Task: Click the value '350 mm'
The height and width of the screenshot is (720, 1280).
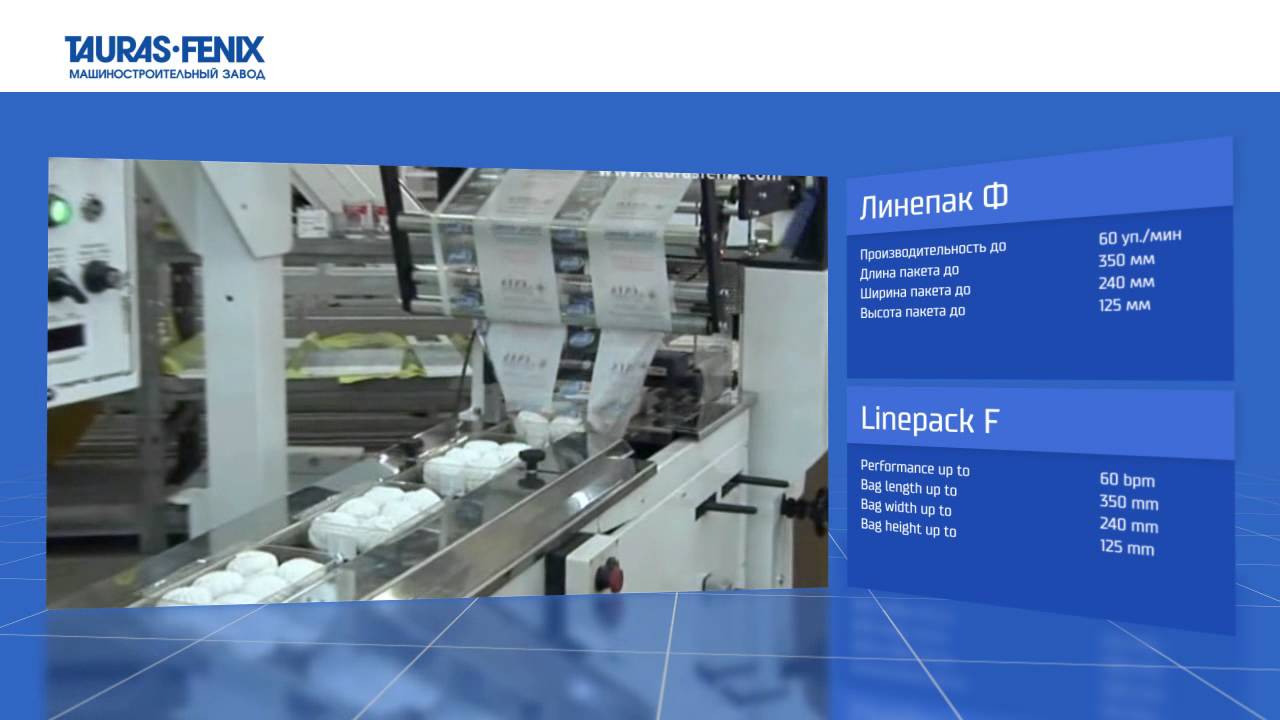Action: (1129, 502)
